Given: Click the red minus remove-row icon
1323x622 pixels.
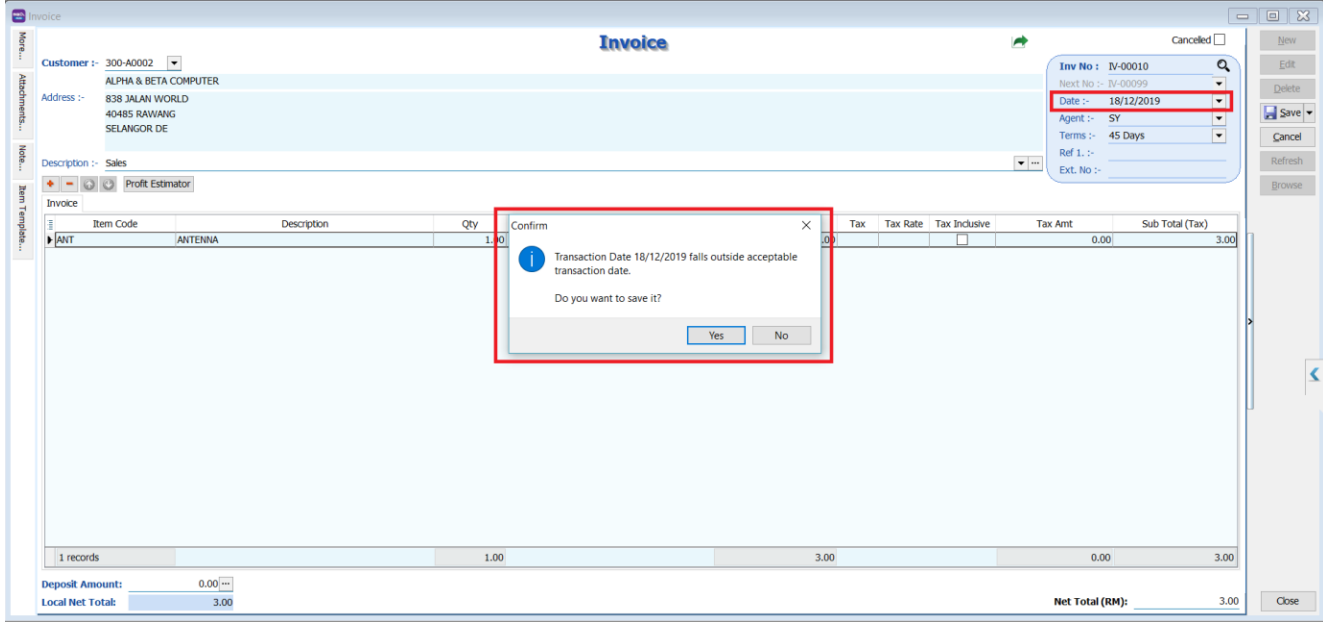Looking at the screenshot, I should (69, 184).
